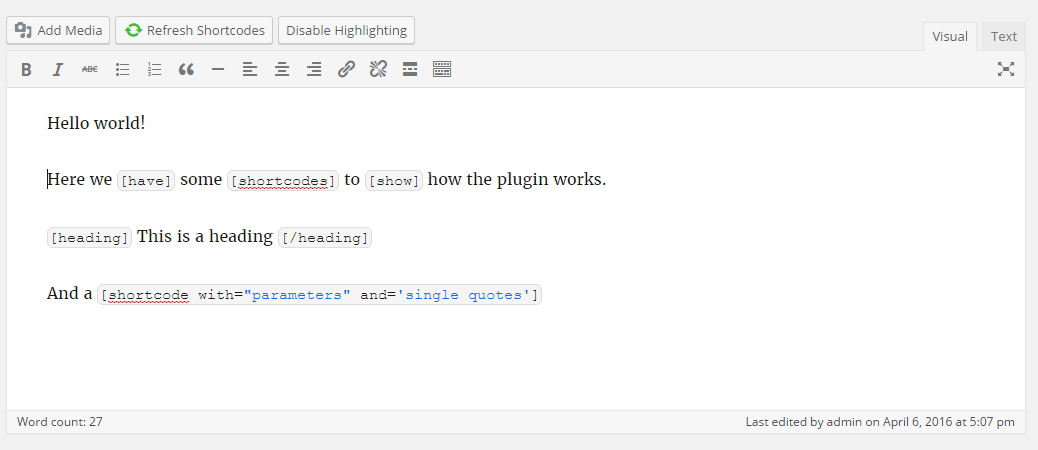This screenshot has height=450, width=1038.
Task: Click the Add Media button
Action: pos(58,30)
